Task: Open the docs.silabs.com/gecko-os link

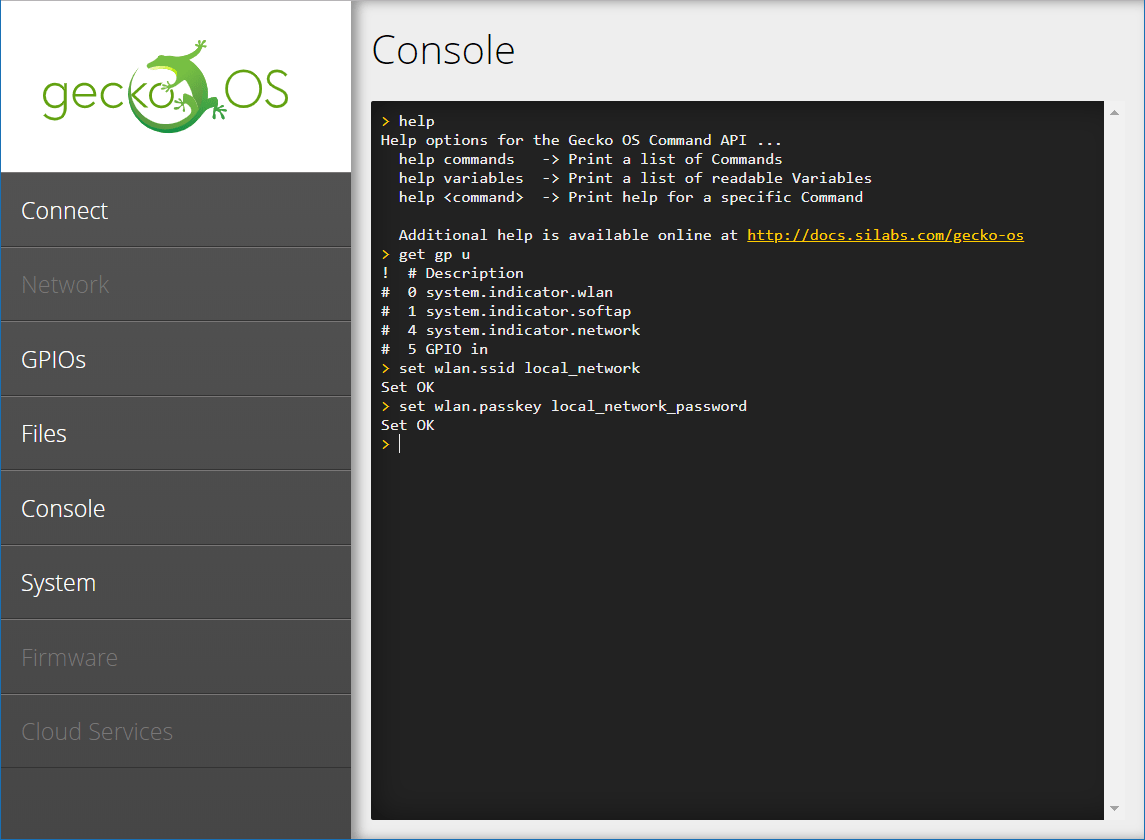Action: pos(885,235)
